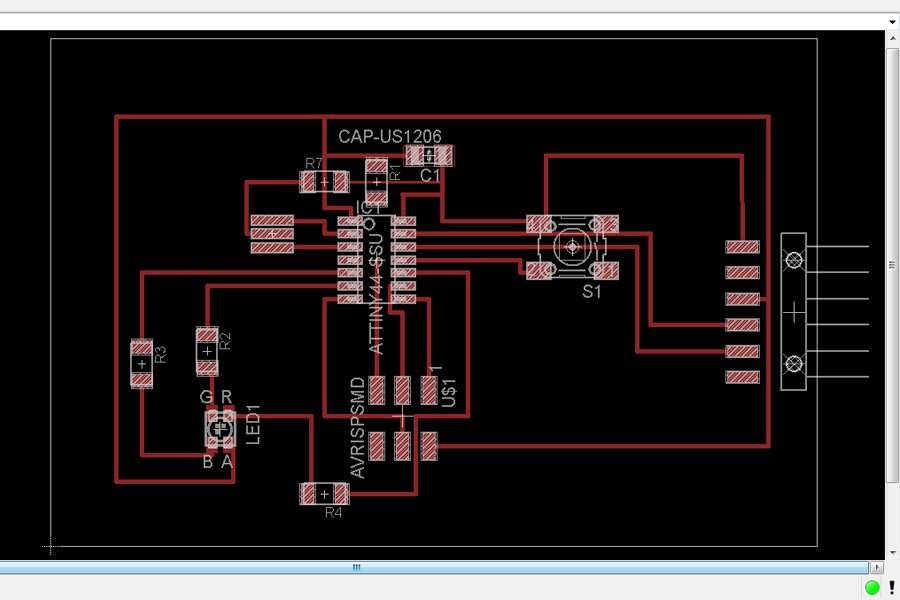This screenshot has height=600, width=900.
Task: Select resistor R4 at its origin cross
Action: [x=324, y=494]
